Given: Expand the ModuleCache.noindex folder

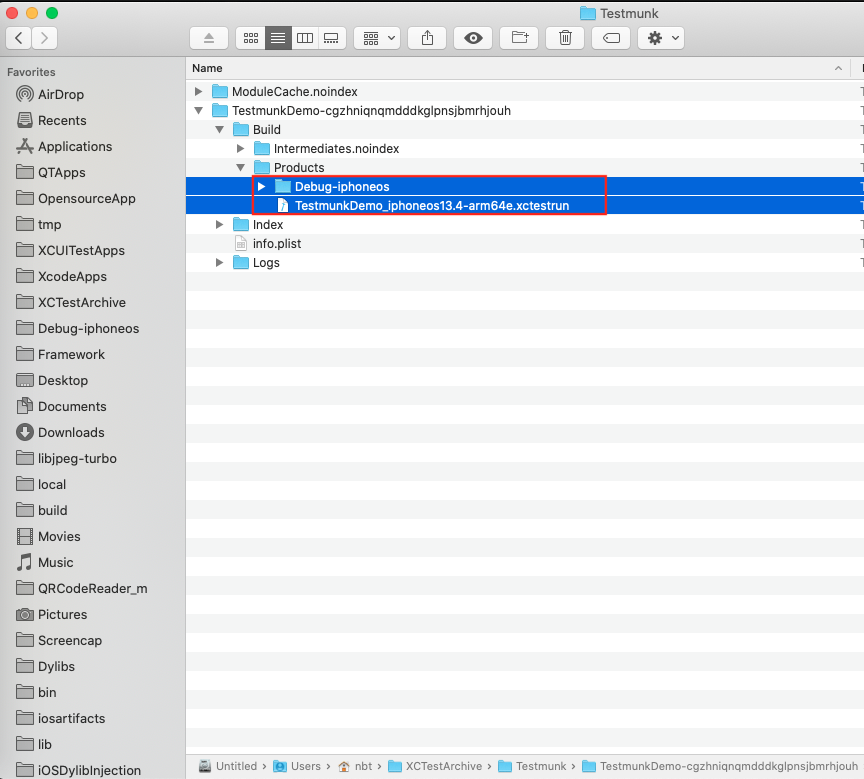Looking at the screenshot, I should (198, 91).
